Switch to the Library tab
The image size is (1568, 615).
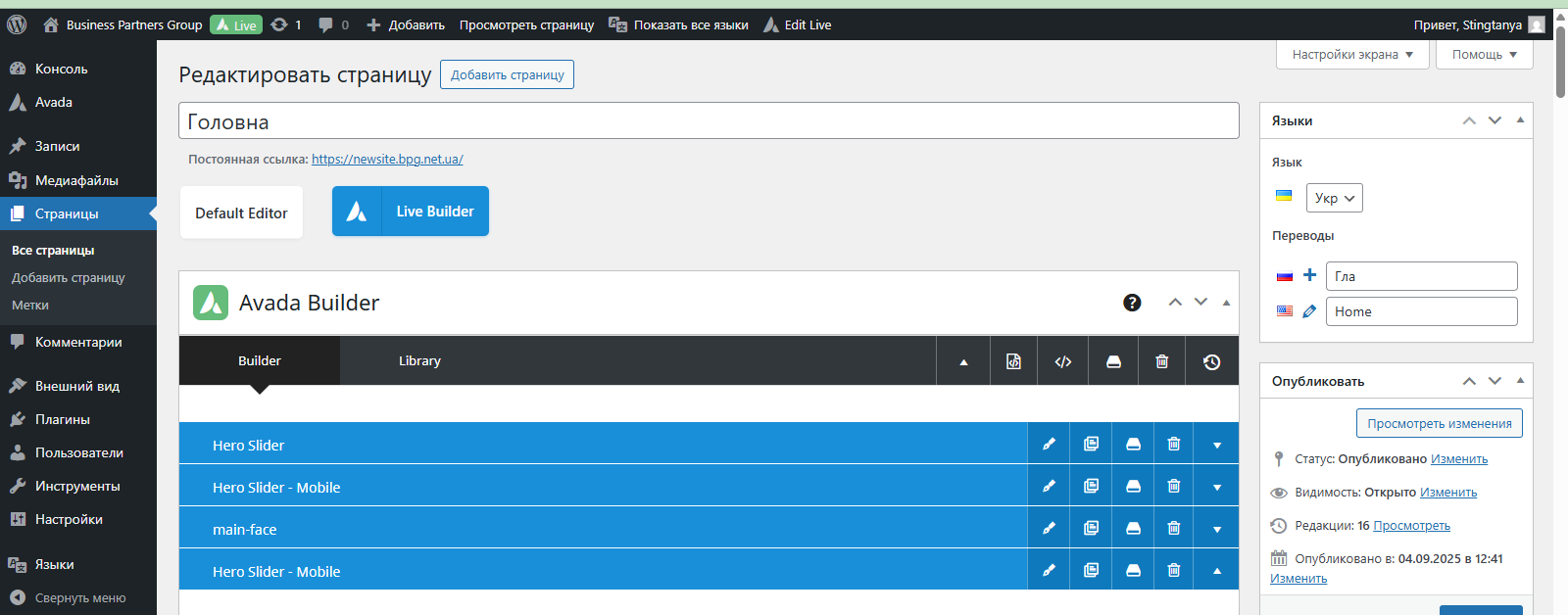pos(419,361)
